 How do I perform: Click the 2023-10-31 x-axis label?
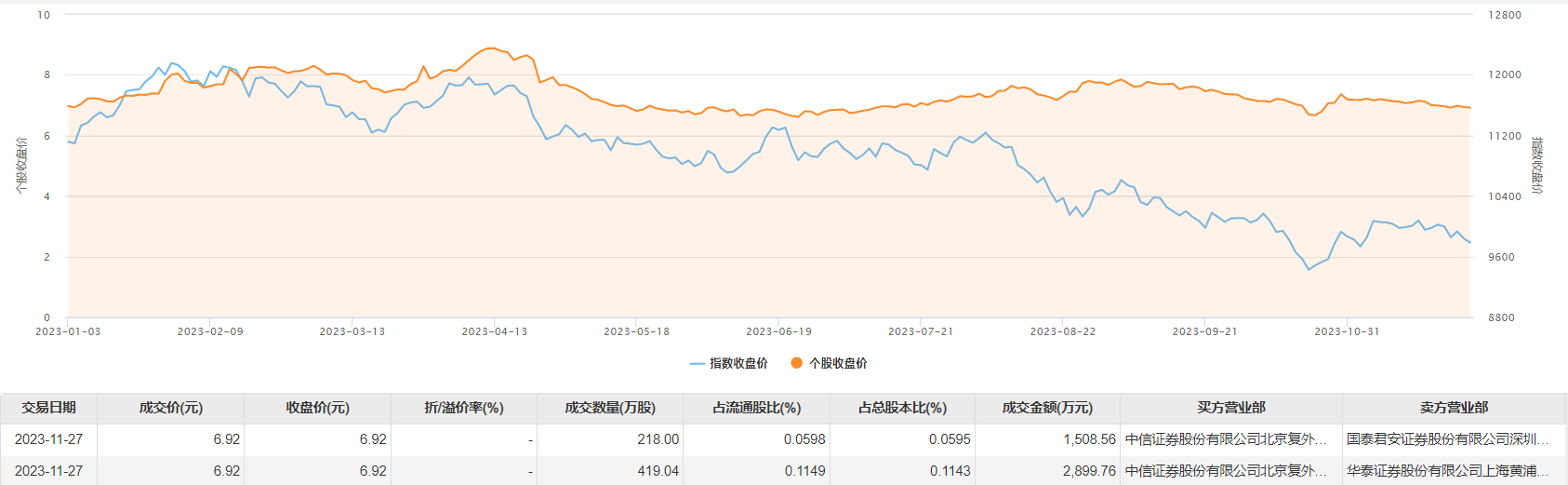[1348, 331]
